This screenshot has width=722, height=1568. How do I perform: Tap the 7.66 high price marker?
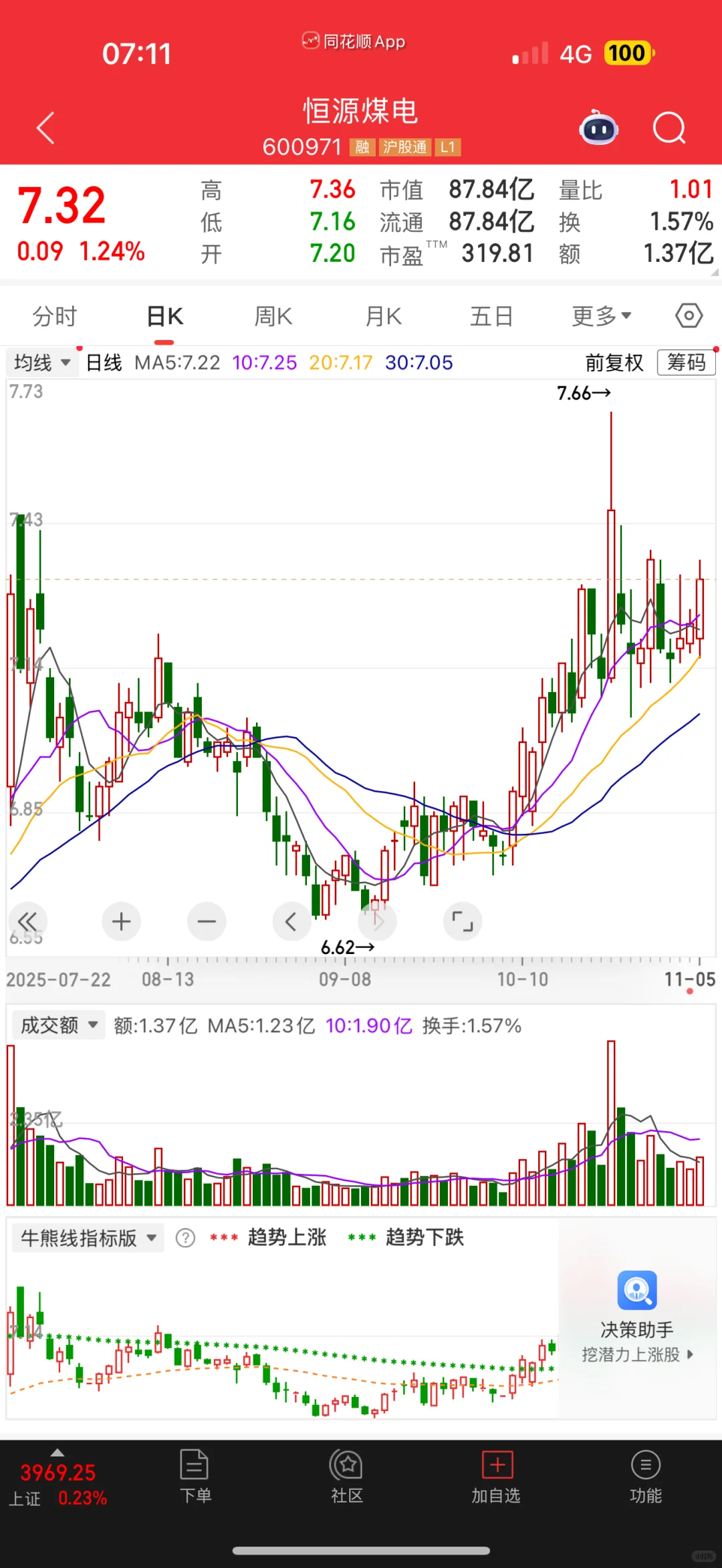coord(584,393)
